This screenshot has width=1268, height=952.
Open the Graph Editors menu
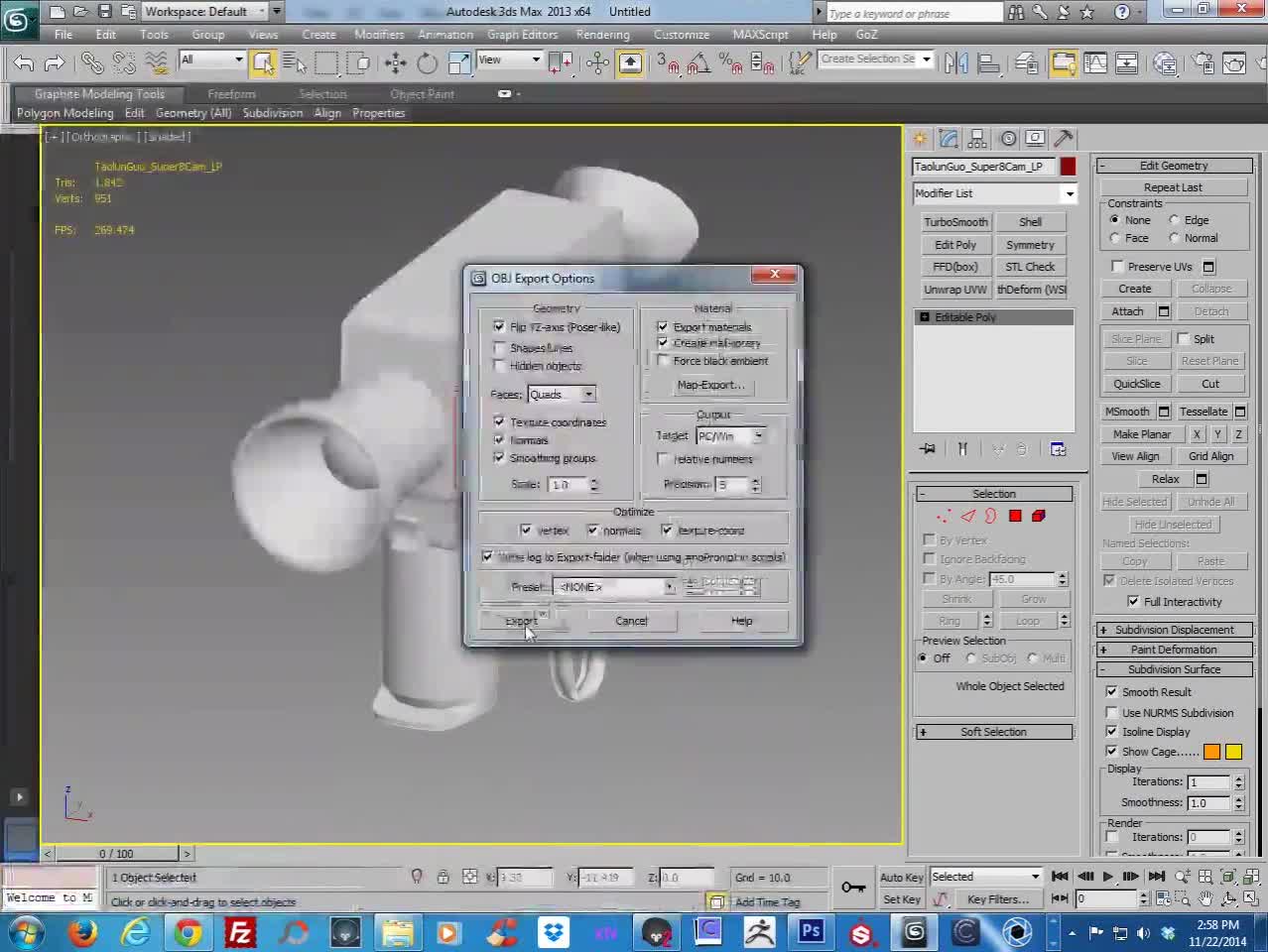pyautogui.click(x=523, y=35)
